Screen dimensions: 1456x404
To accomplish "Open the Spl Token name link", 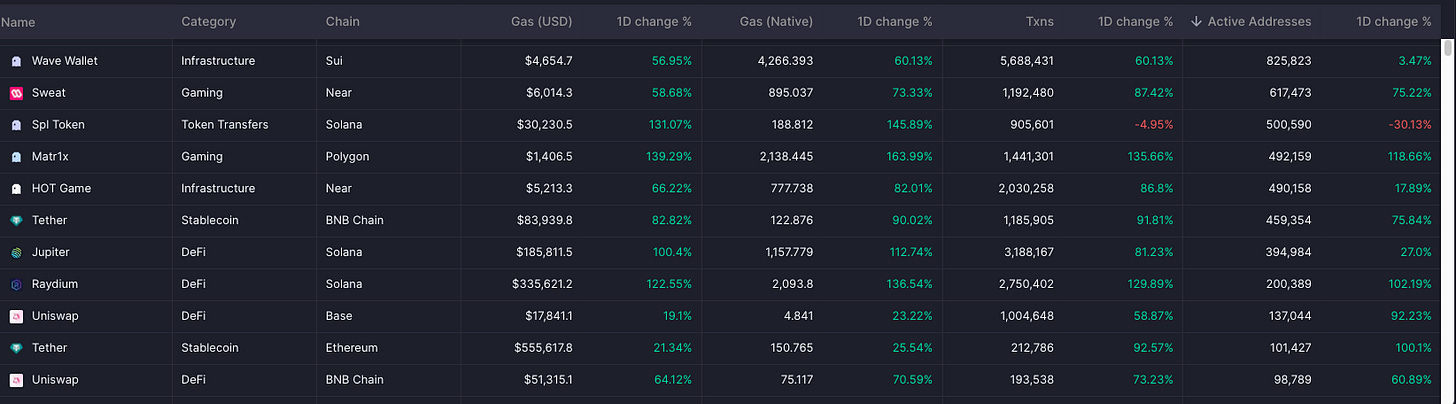I will 58,125.
